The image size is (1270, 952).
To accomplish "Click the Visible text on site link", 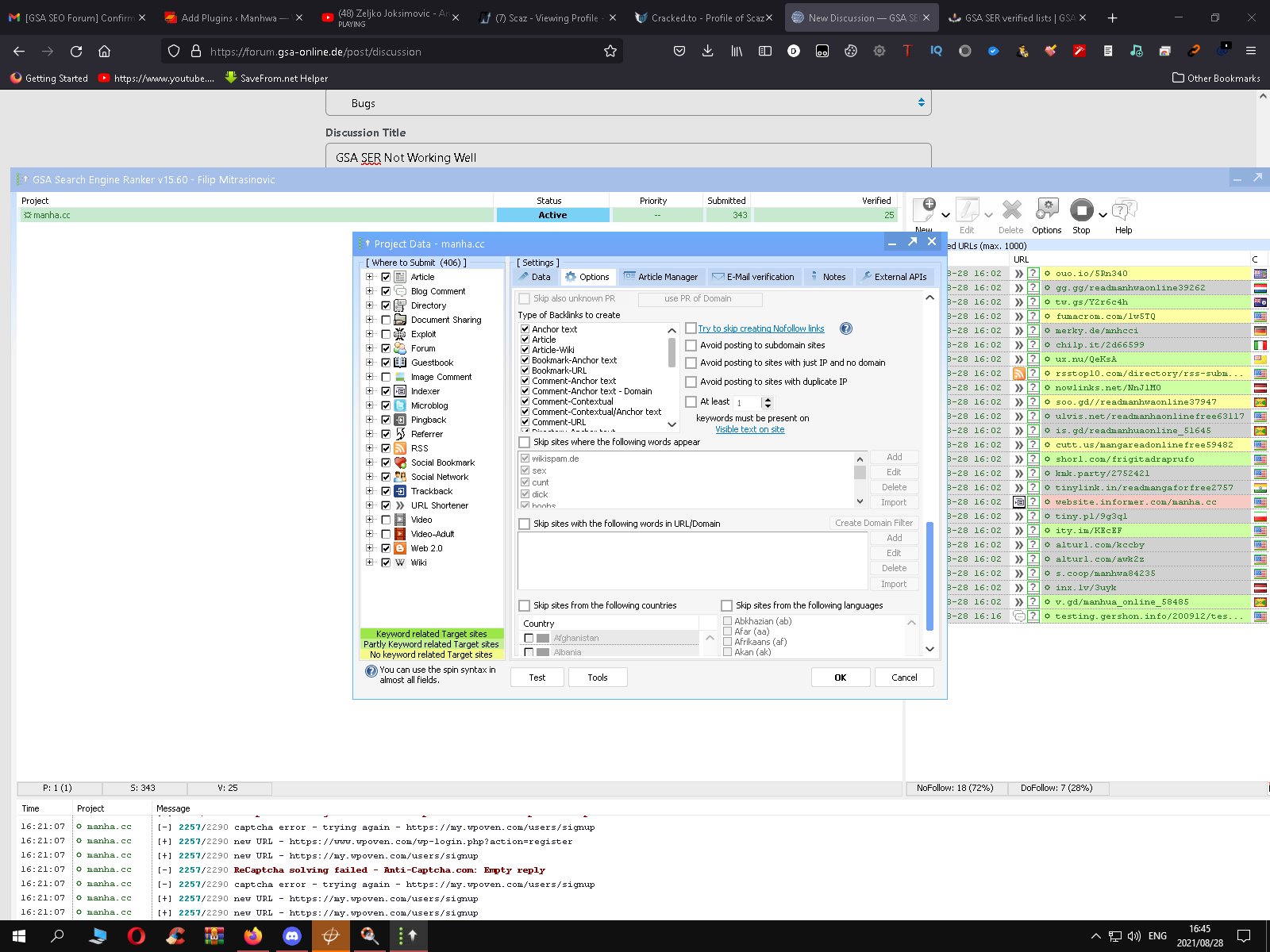I will coord(750,429).
